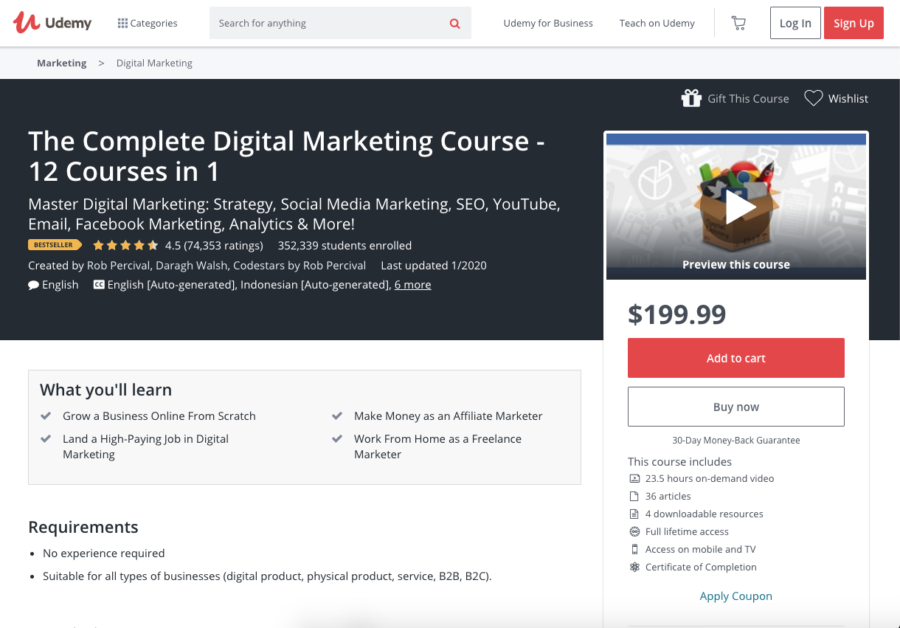The width and height of the screenshot is (900, 628).
Task: Go to Teach on Udemy
Action: coord(657,23)
